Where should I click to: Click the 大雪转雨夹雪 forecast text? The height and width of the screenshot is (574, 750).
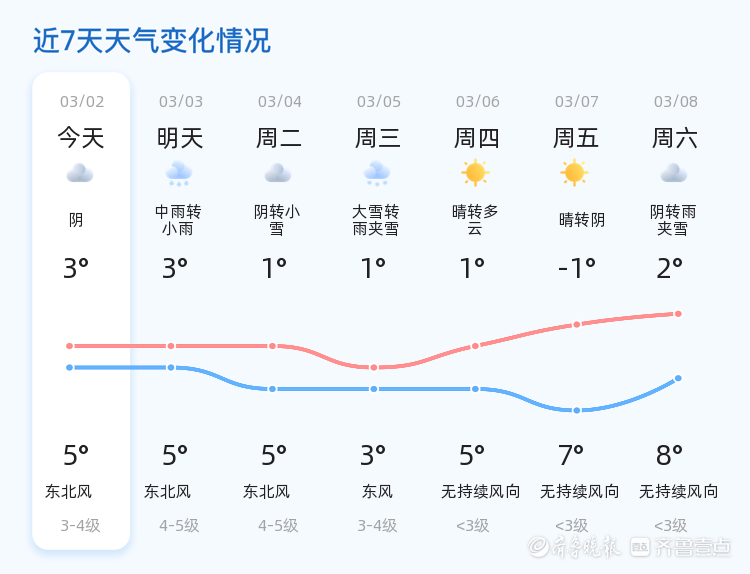click(375, 220)
